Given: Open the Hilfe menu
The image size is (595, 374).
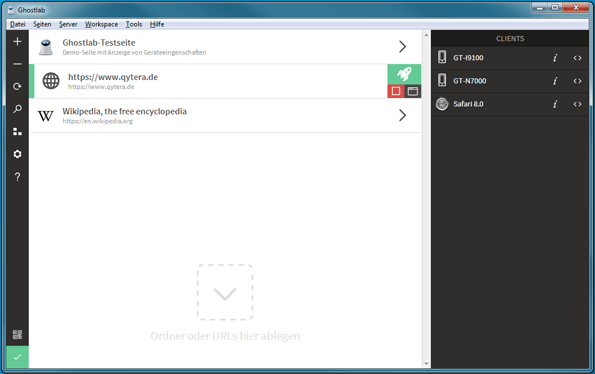Looking at the screenshot, I should [x=157, y=24].
